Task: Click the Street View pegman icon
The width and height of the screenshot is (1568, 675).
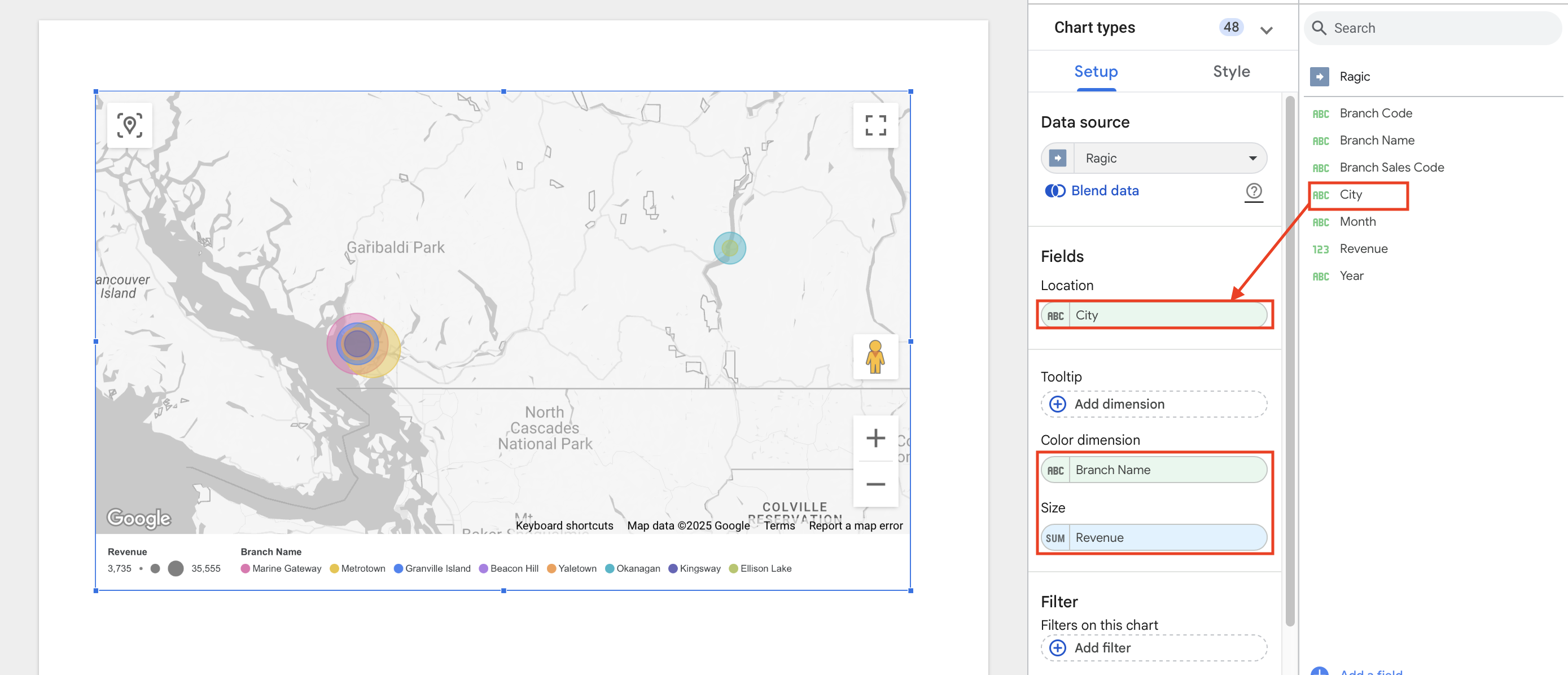Action: point(875,357)
